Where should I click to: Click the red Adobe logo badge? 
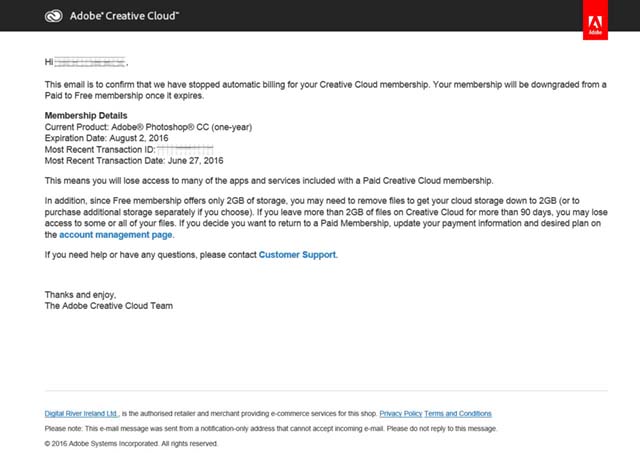595,20
